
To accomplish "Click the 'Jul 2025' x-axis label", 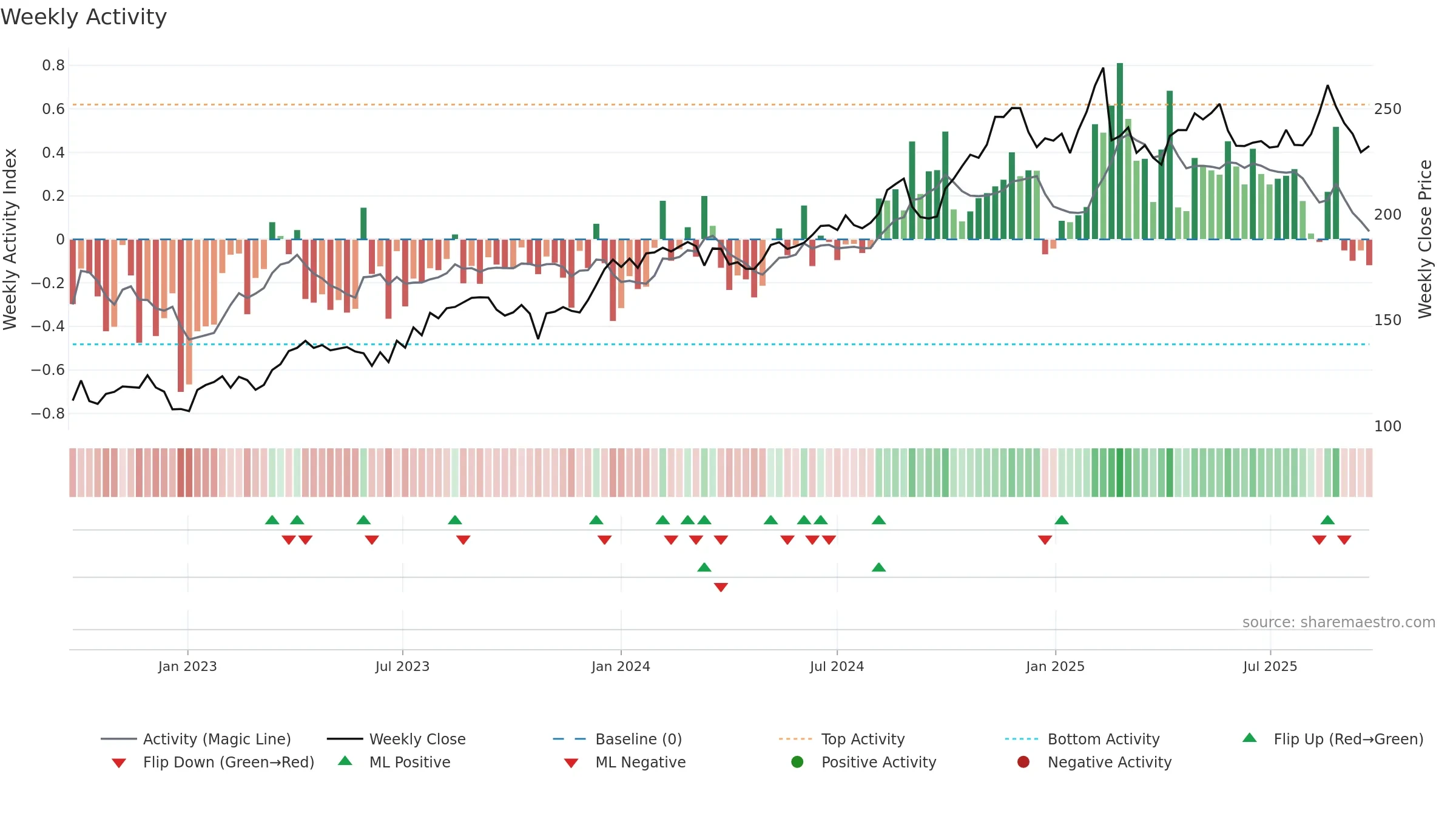I will [1270, 666].
